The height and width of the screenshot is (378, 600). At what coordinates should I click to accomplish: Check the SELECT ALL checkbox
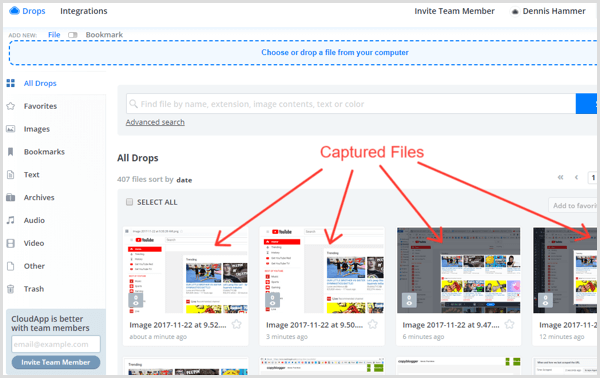(x=129, y=202)
